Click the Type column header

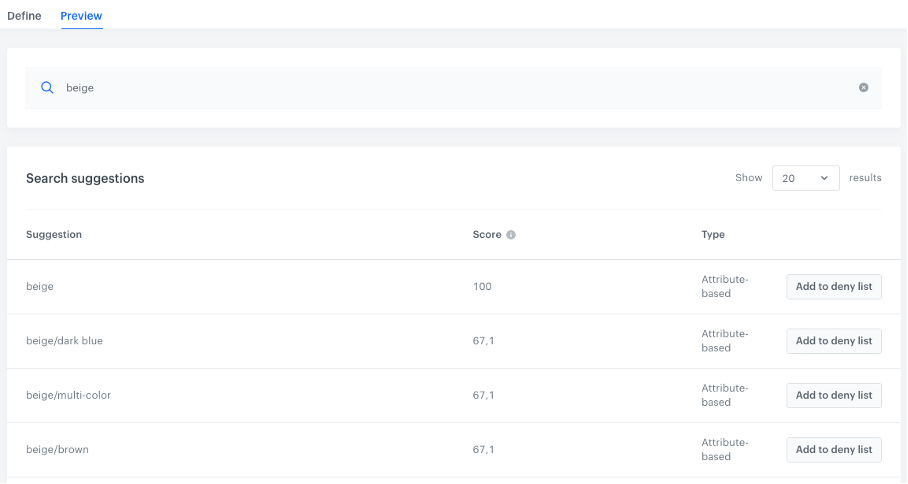[x=713, y=235]
